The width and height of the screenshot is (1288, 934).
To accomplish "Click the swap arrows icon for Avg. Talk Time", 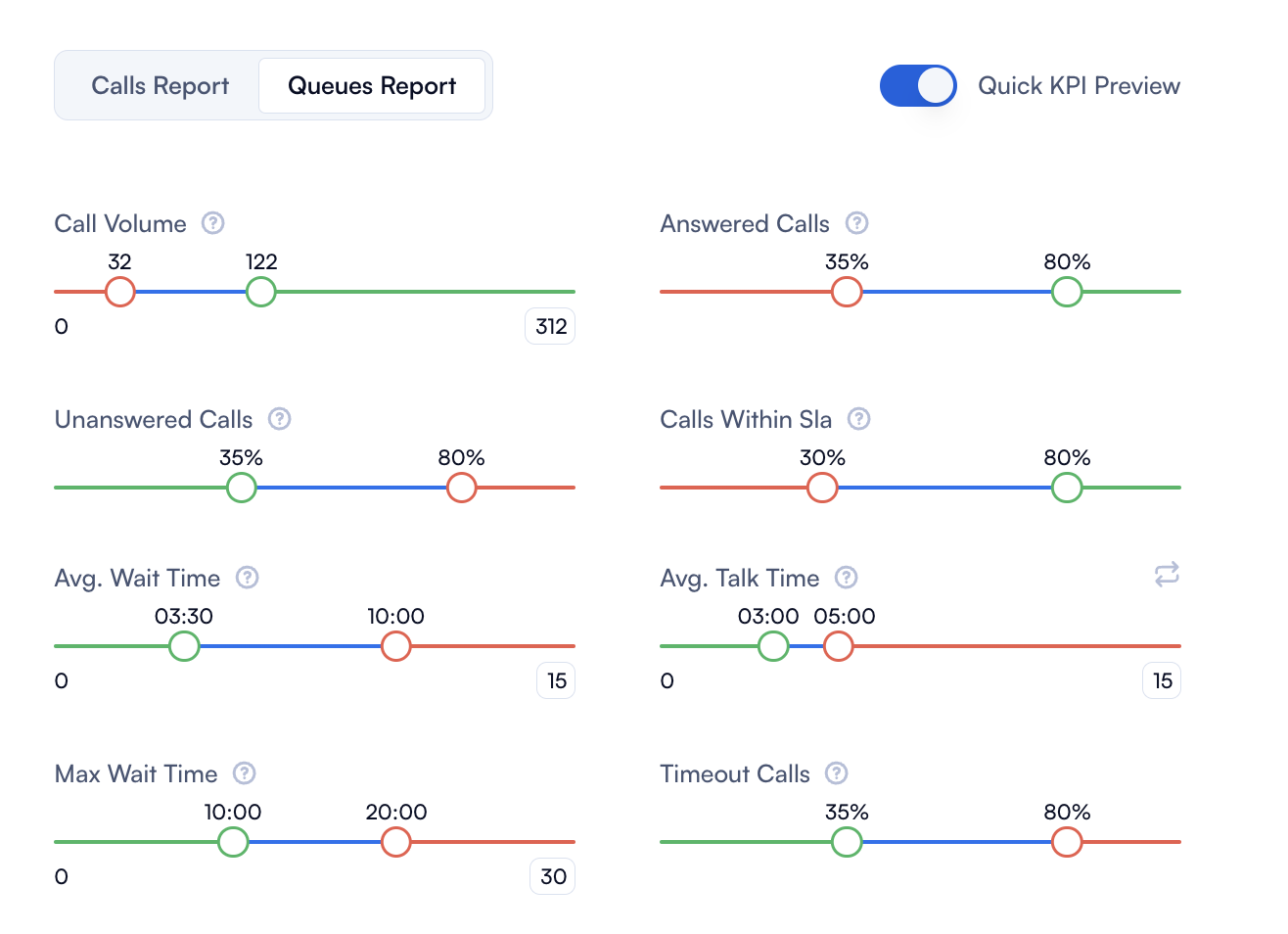I will 1167,575.
